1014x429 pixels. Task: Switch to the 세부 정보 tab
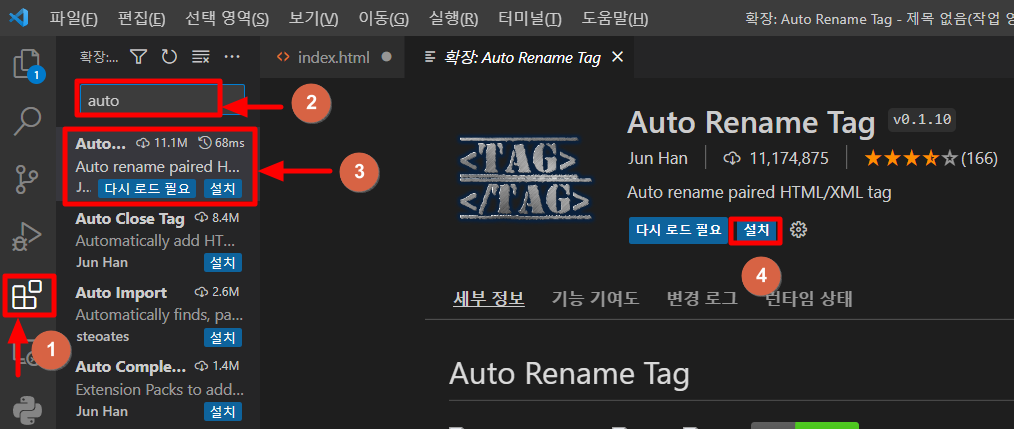point(489,298)
